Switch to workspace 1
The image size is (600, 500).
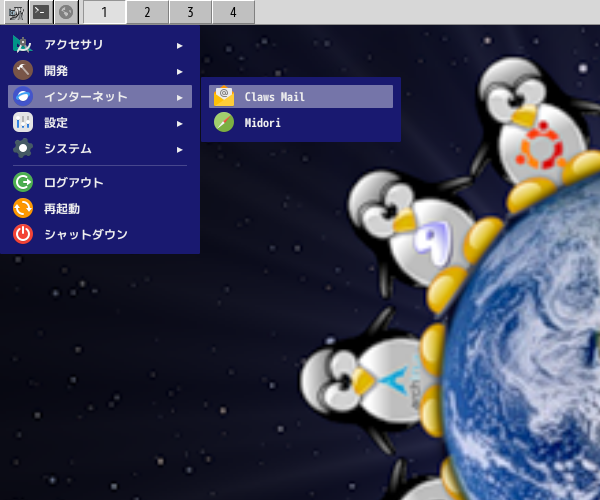(x=104, y=13)
